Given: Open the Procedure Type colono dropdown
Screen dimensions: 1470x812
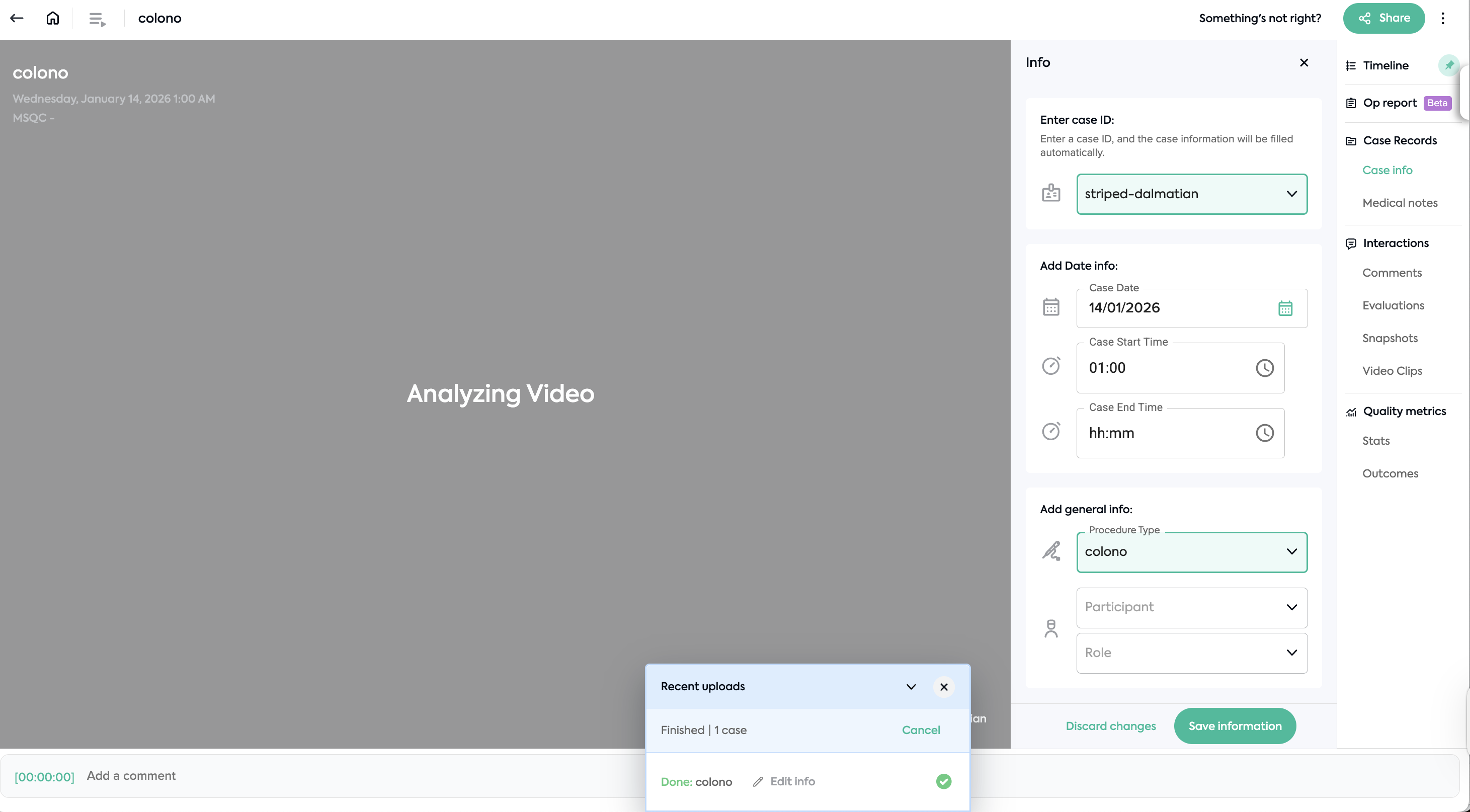Looking at the screenshot, I should [1191, 552].
